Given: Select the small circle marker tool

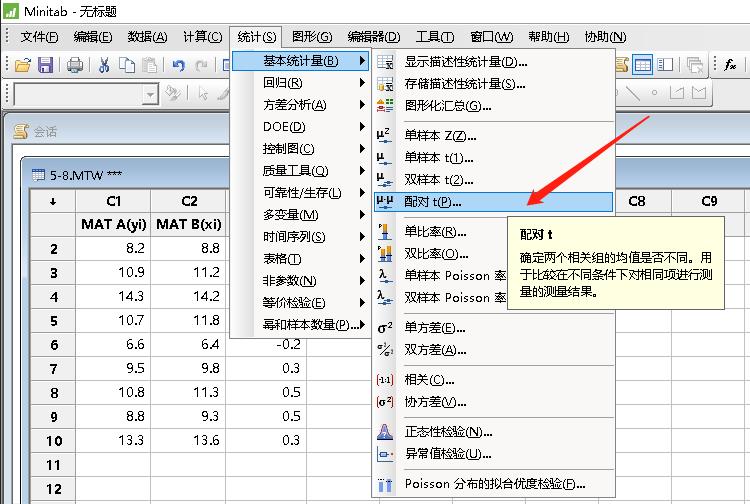Looking at the screenshot, I should pyautogui.click(x=654, y=92).
